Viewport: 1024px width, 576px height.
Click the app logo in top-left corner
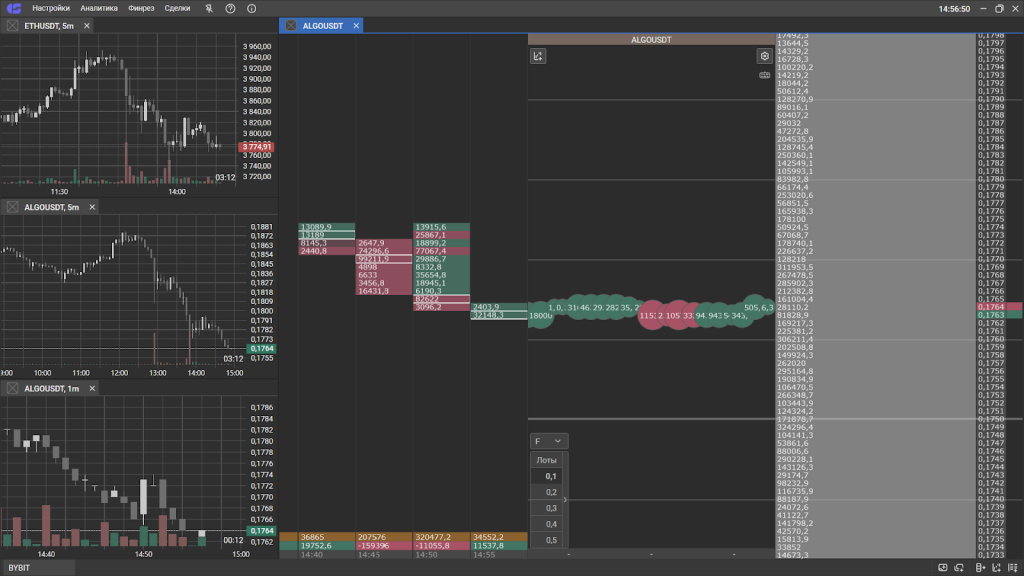(x=13, y=8)
